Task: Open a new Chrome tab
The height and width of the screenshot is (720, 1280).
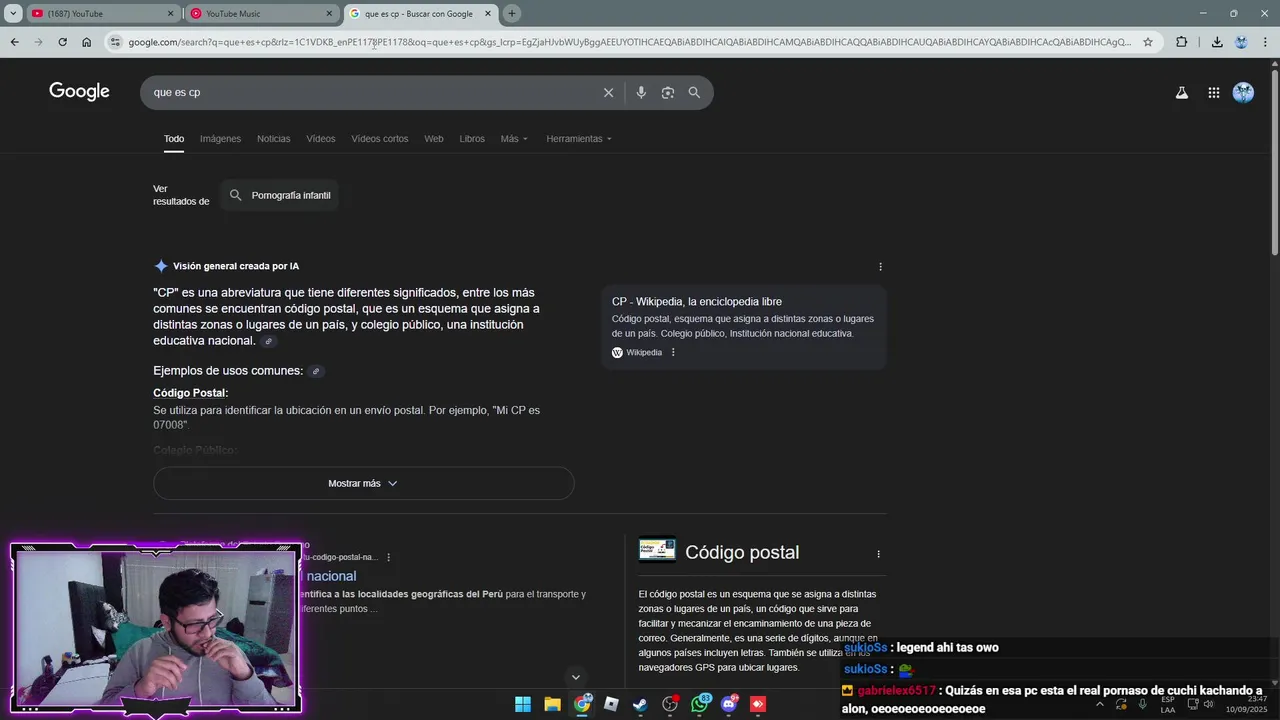Action: click(x=512, y=13)
